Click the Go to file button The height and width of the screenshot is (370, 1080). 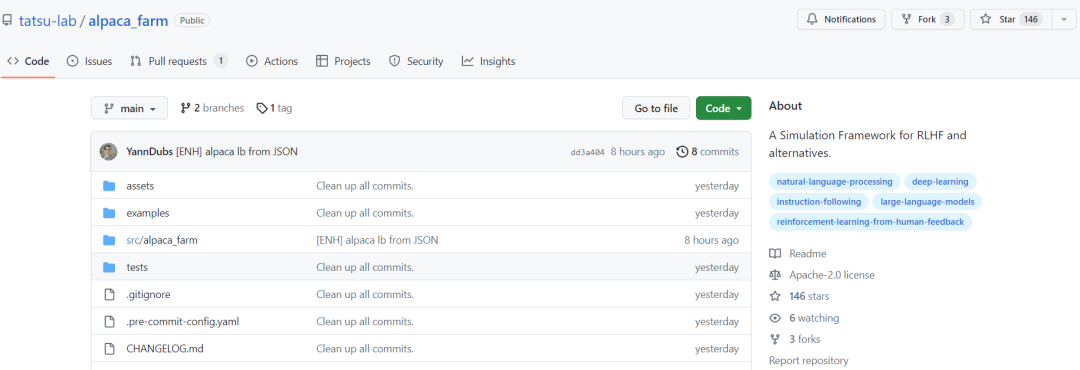tap(656, 108)
